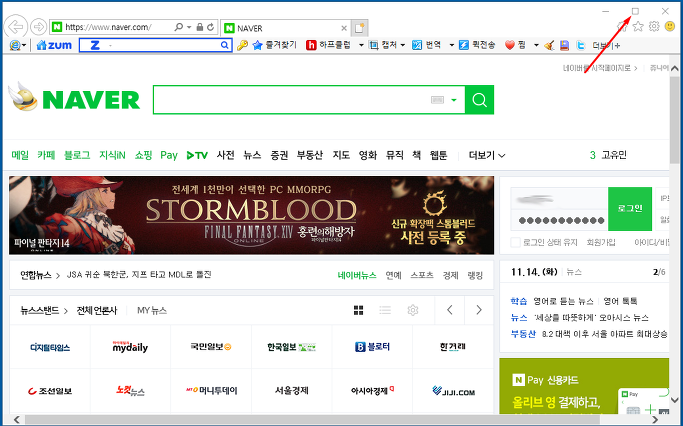Select the MY뉴스 tab
683x426 pixels.
(152, 311)
